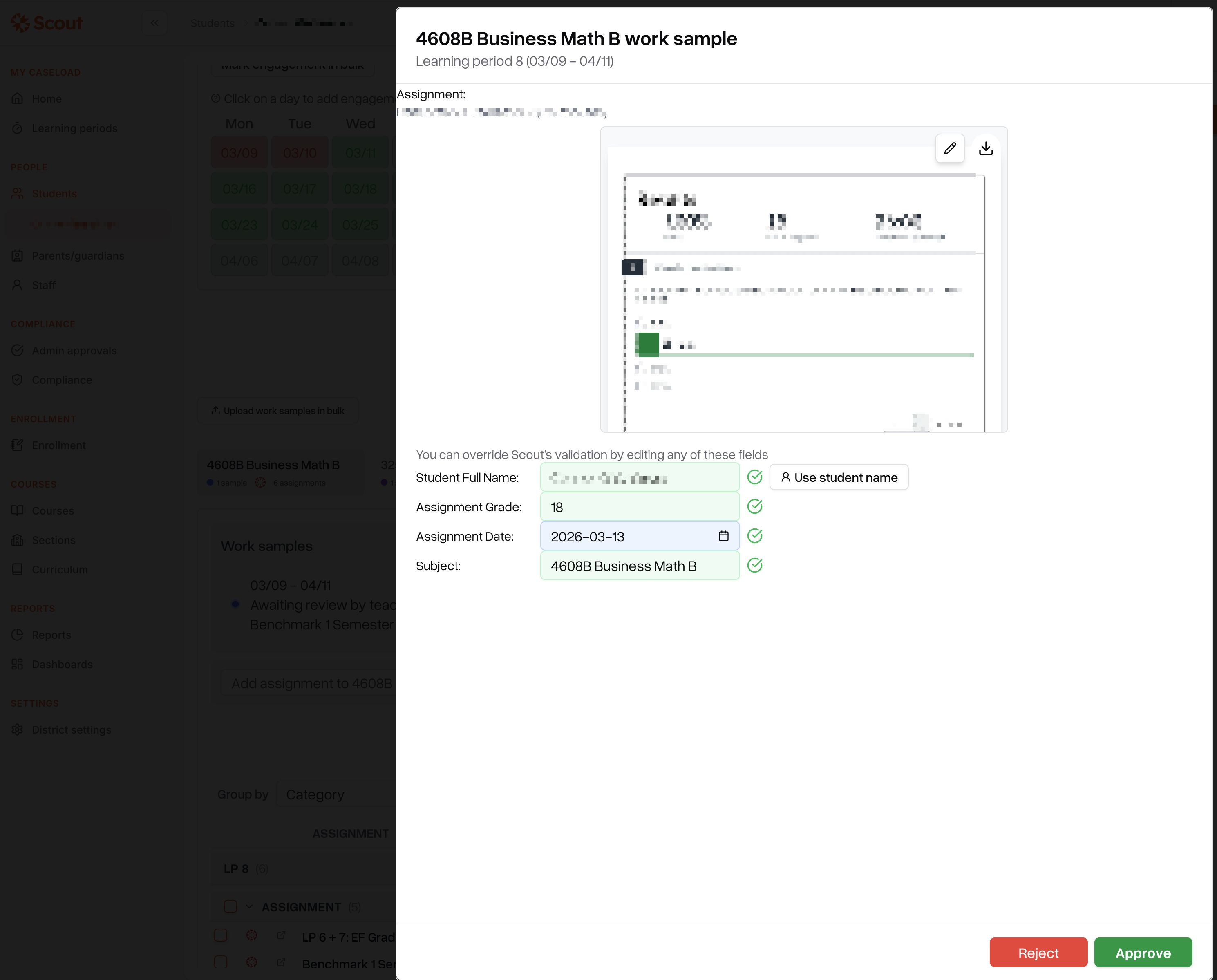Click the Assignment Date field showing 2026-03-13
Viewport: 1217px width, 980px height.
coord(640,536)
